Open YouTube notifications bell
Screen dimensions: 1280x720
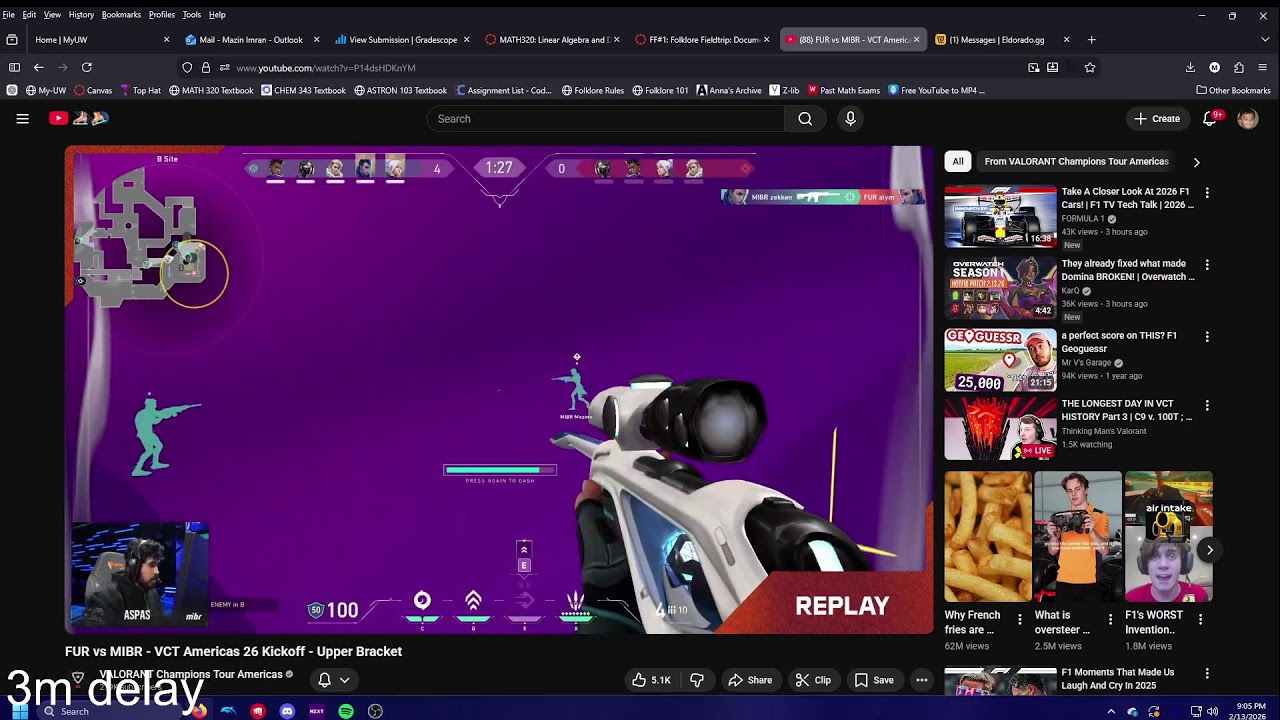[x=1210, y=118]
